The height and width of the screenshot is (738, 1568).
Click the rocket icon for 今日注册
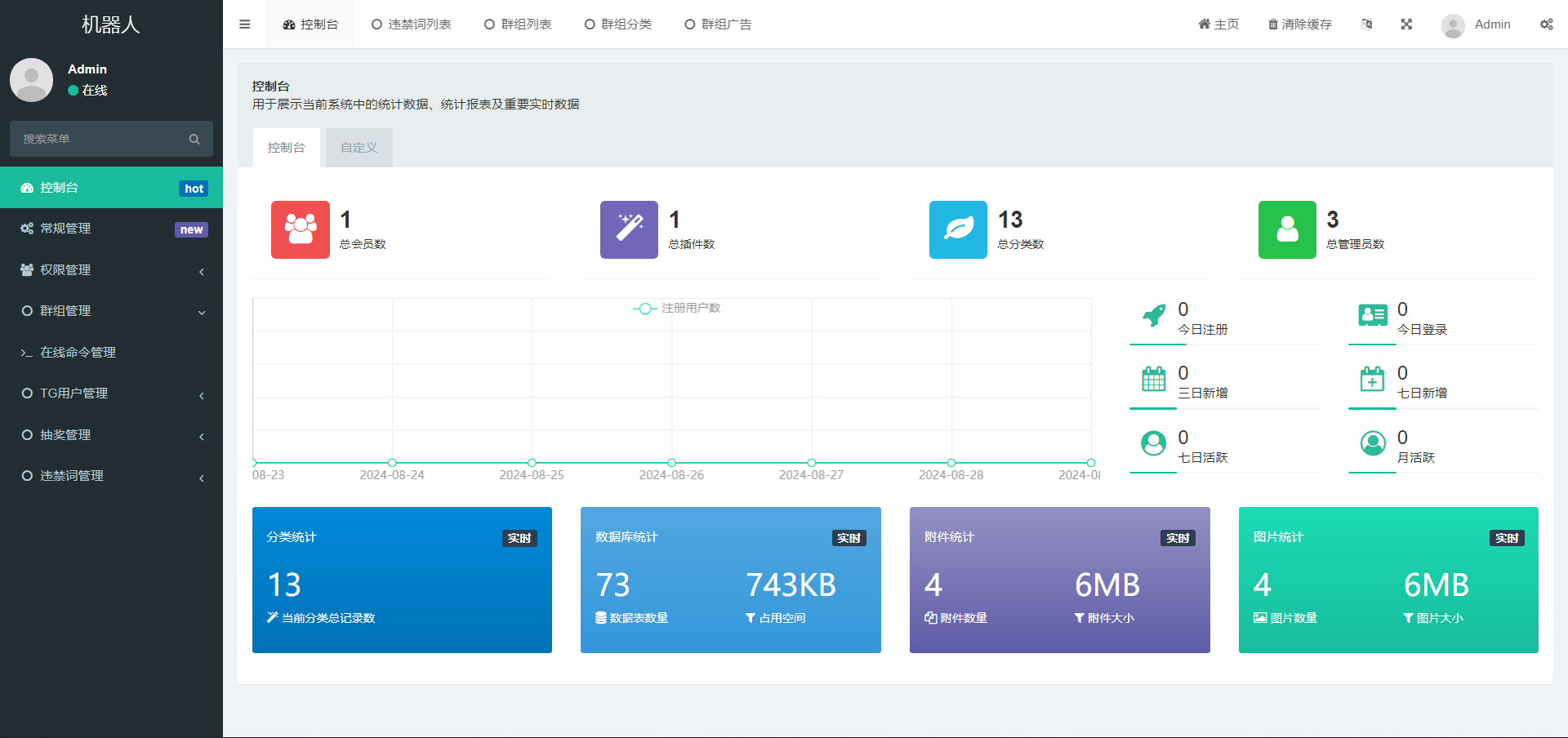point(1154,315)
